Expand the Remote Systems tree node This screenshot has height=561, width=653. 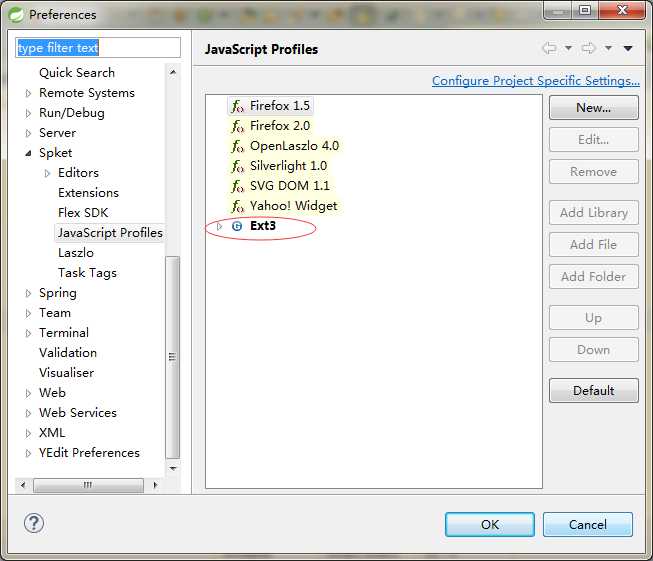click(x=28, y=93)
